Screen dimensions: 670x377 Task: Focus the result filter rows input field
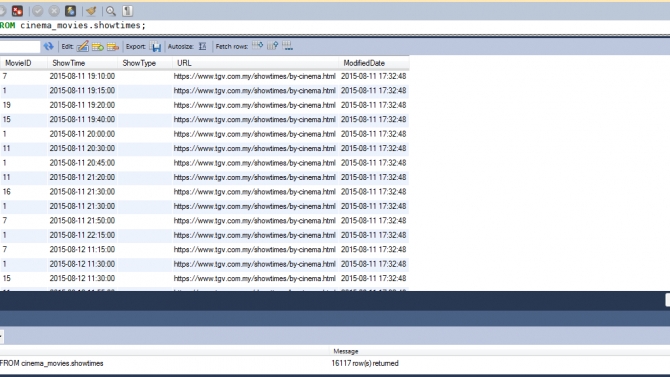pyautogui.click(x=20, y=46)
